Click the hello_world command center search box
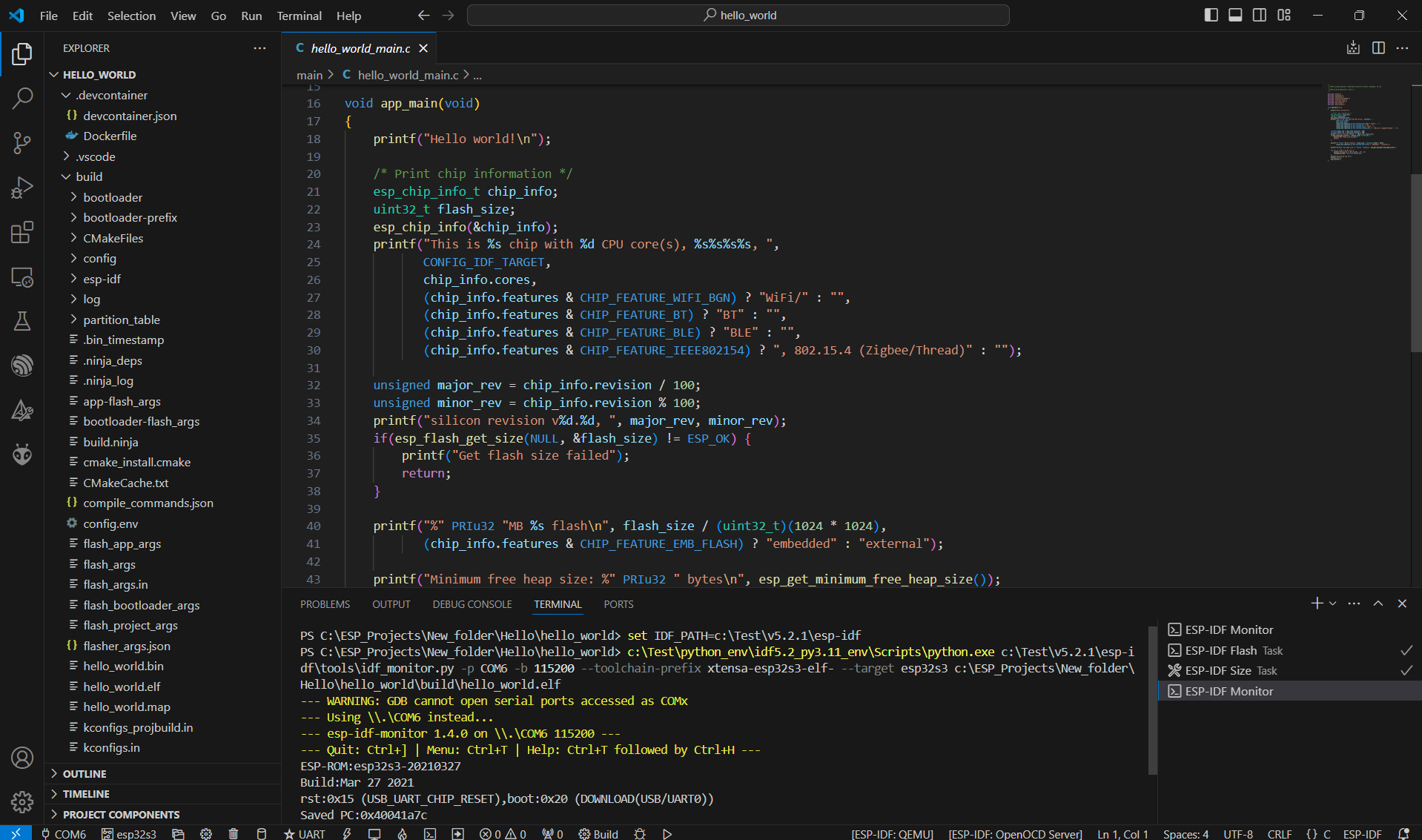Screen dimensions: 1422x840 click(x=738, y=15)
